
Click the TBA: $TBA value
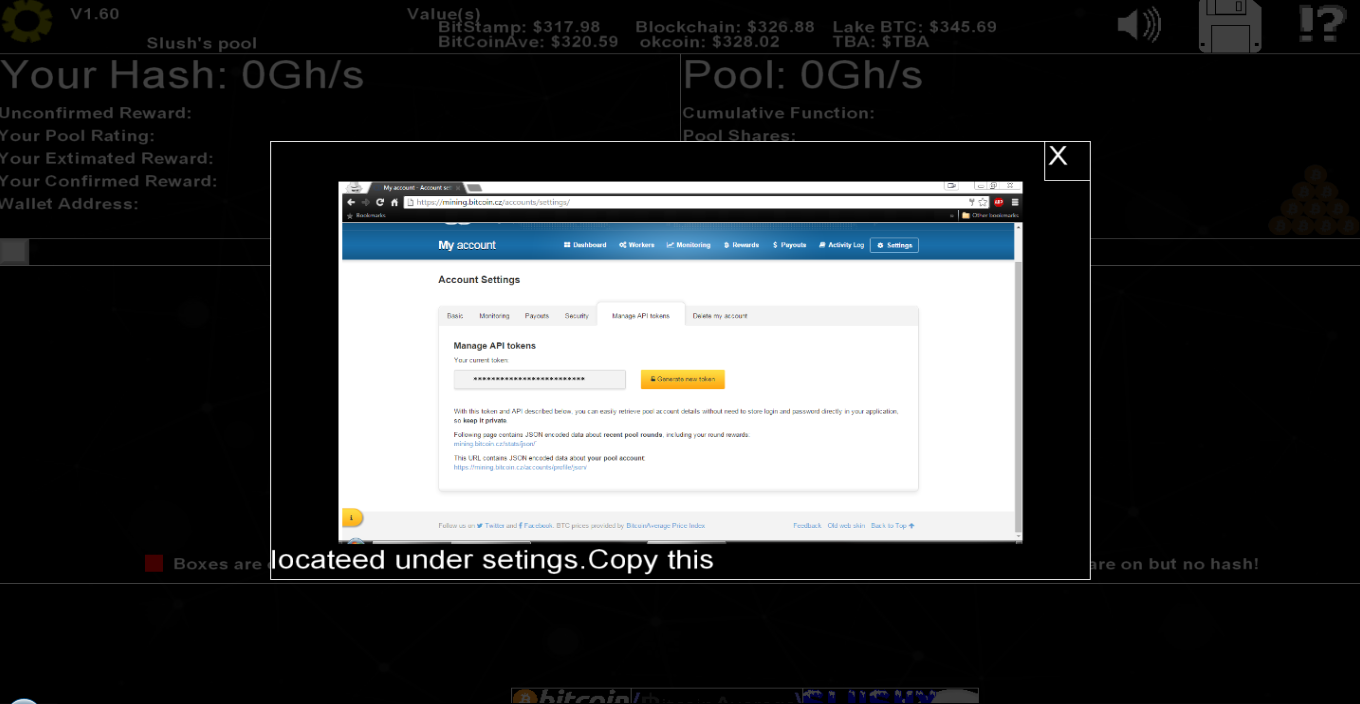point(880,42)
